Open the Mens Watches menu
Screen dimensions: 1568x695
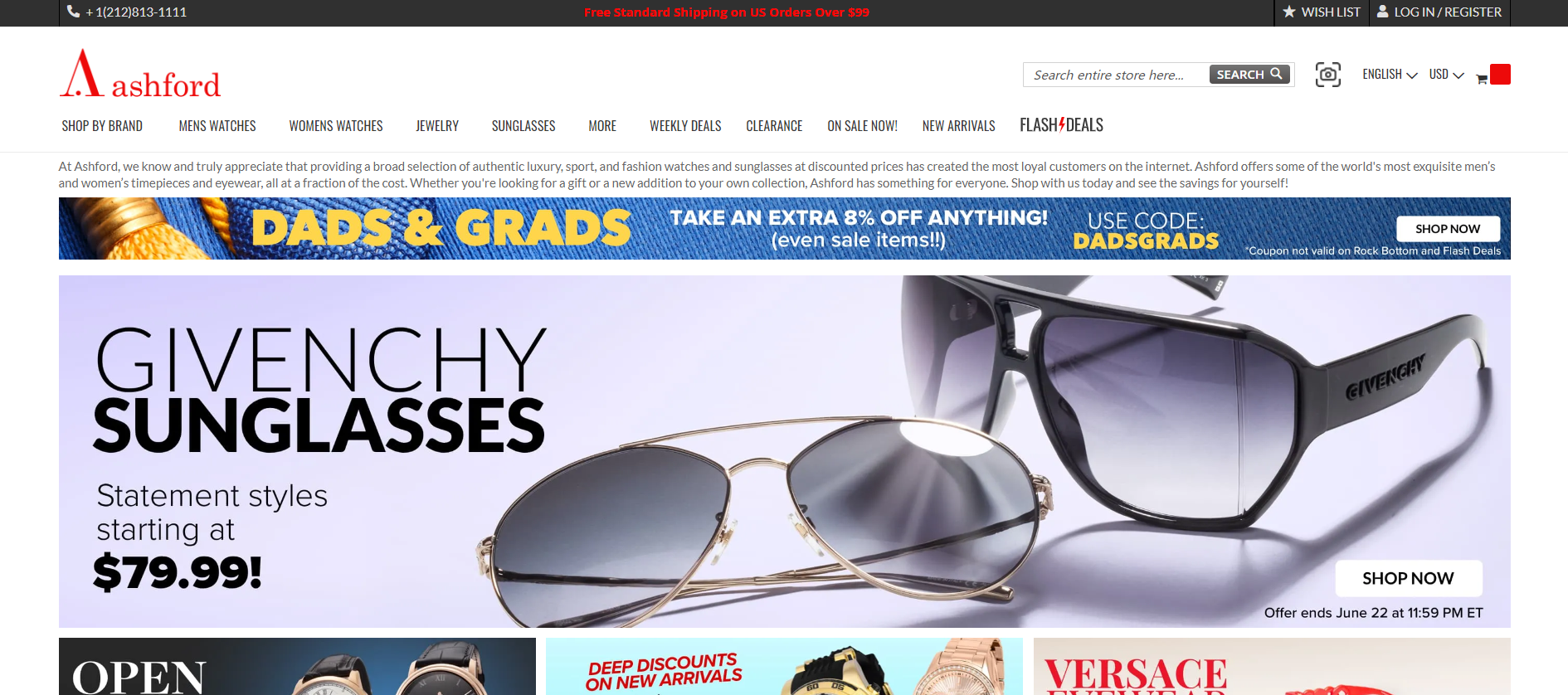pos(217,126)
